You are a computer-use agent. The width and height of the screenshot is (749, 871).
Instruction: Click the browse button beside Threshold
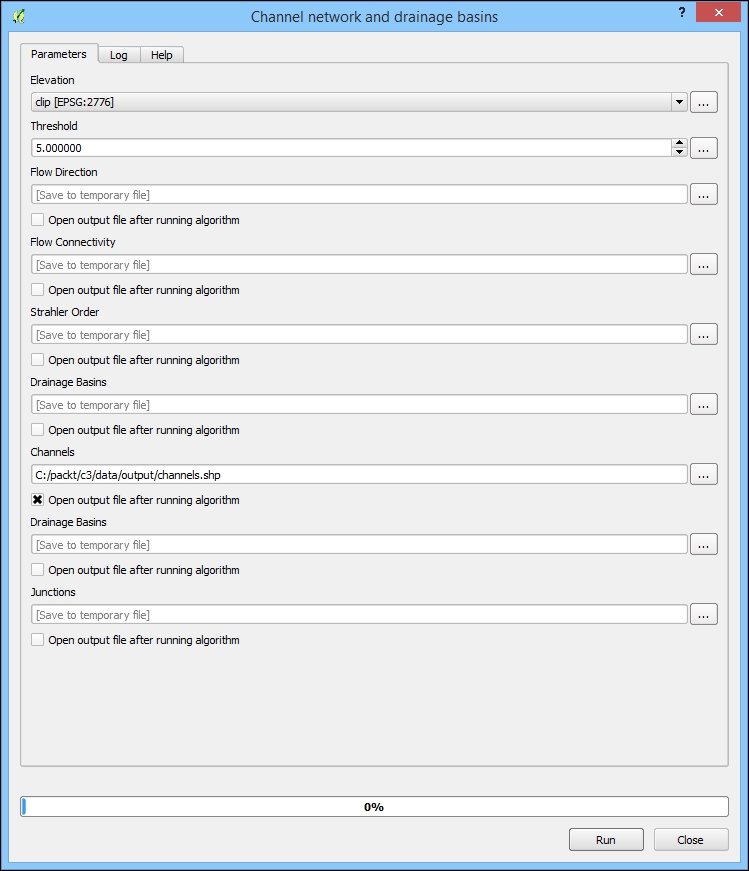point(704,148)
